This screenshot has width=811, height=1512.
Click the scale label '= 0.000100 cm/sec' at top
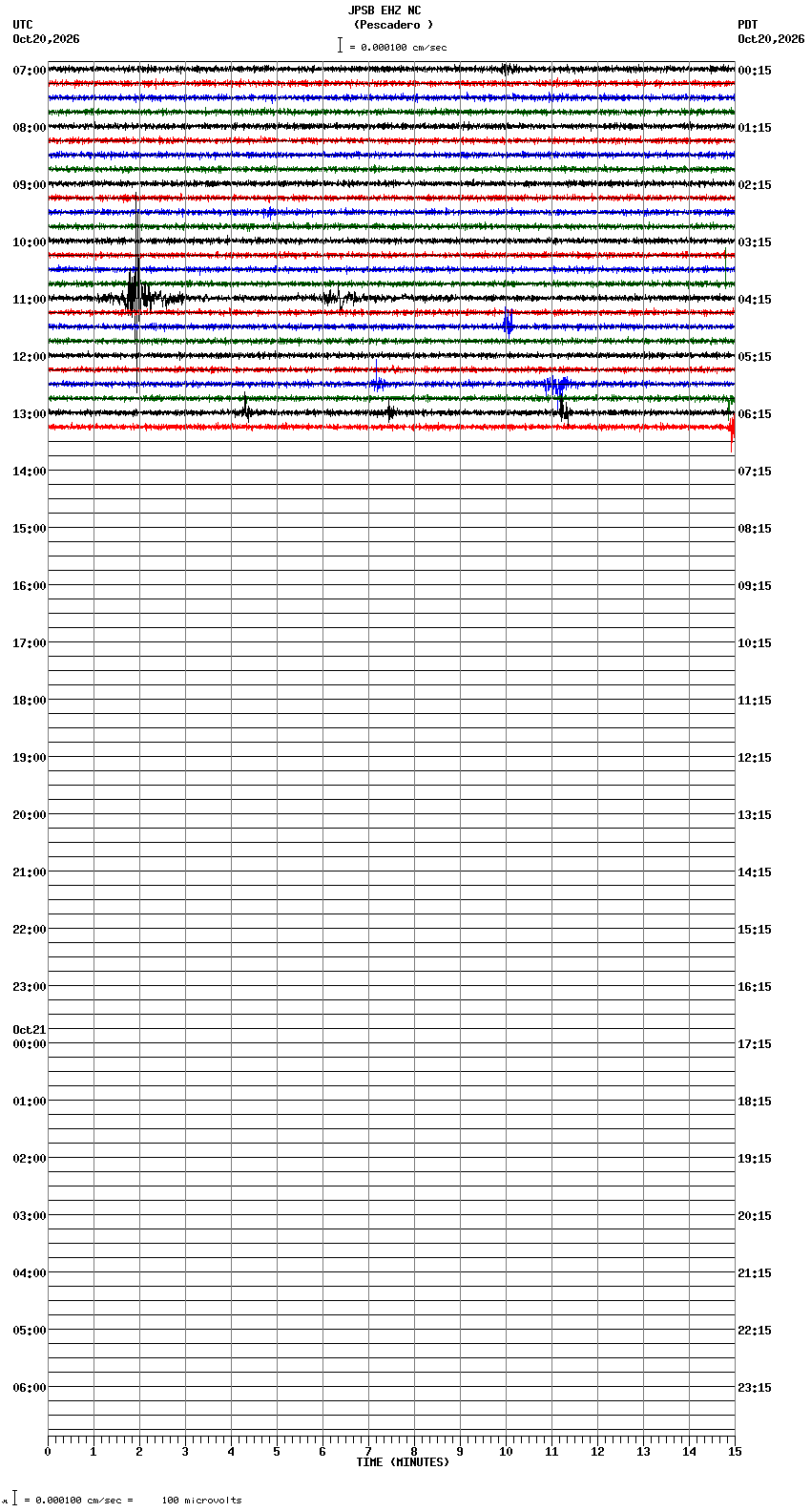coord(399,47)
